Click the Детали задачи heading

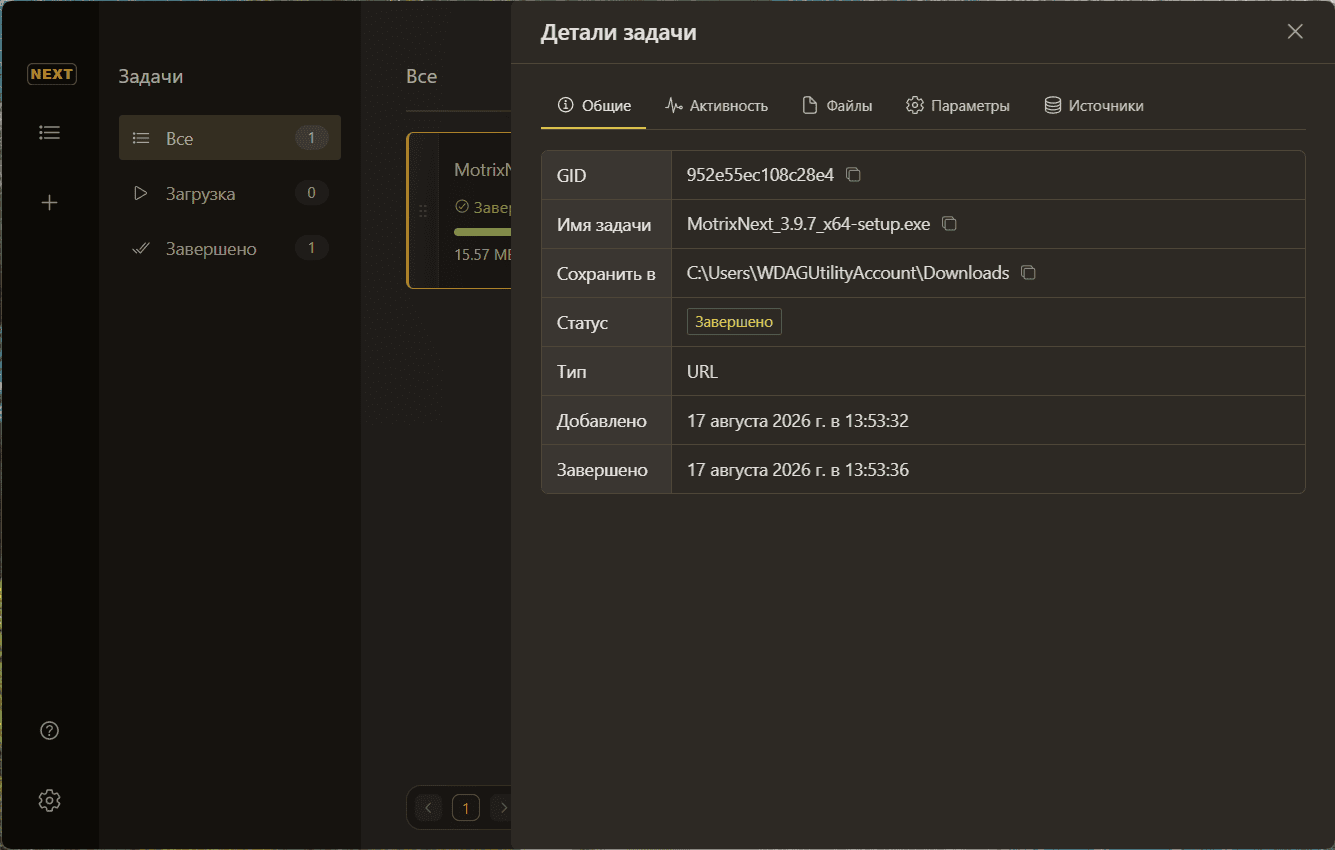tap(618, 33)
